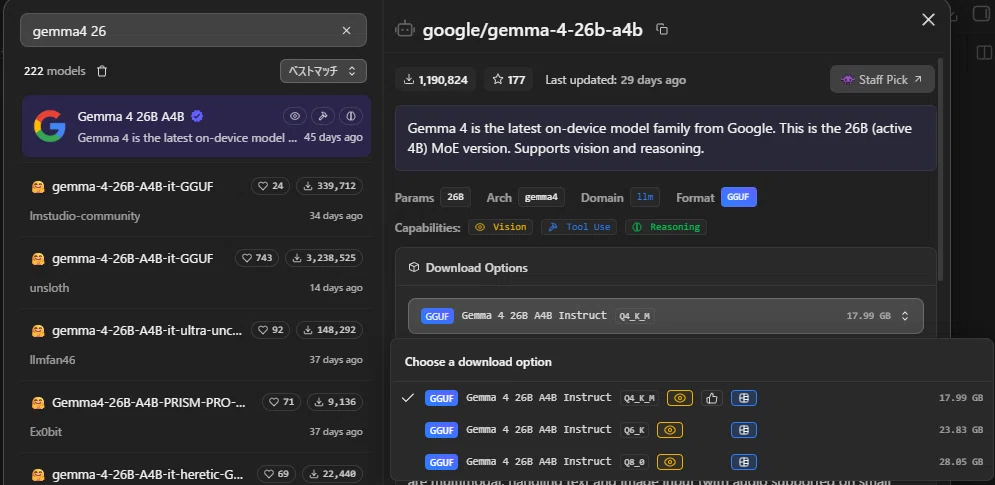Click the tool use badge on Gemma 4 26B A4B
This screenshot has width=995, height=485.
click(322, 116)
